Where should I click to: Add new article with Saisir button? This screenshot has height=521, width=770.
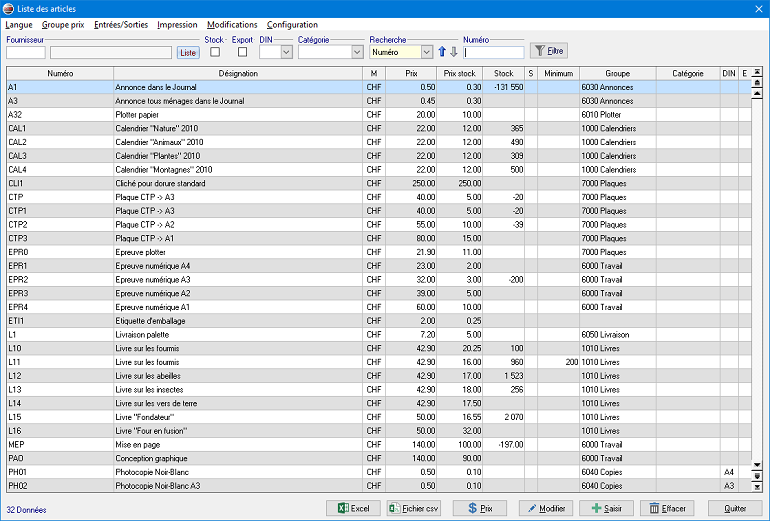point(606,508)
